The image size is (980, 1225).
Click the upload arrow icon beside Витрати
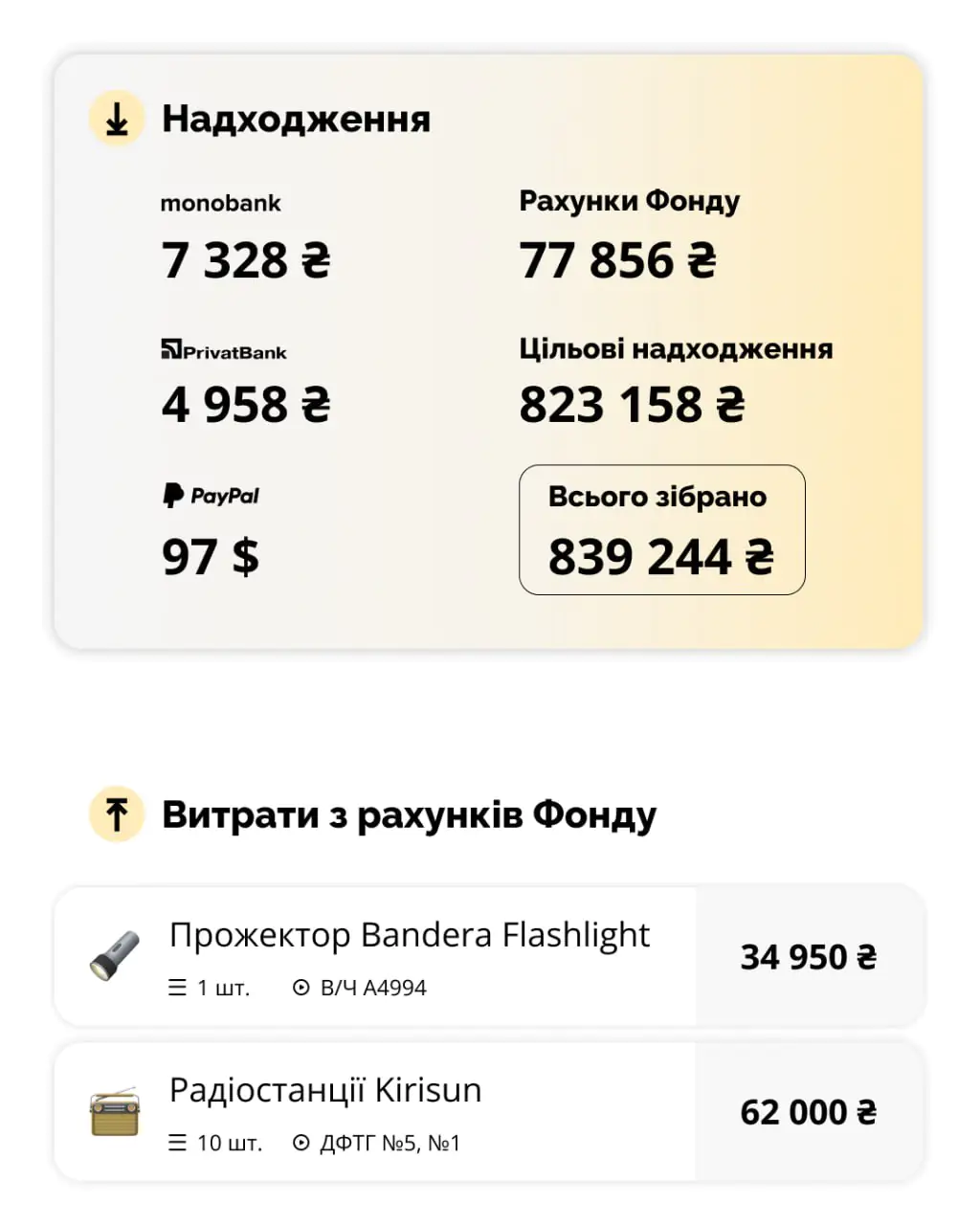117,814
